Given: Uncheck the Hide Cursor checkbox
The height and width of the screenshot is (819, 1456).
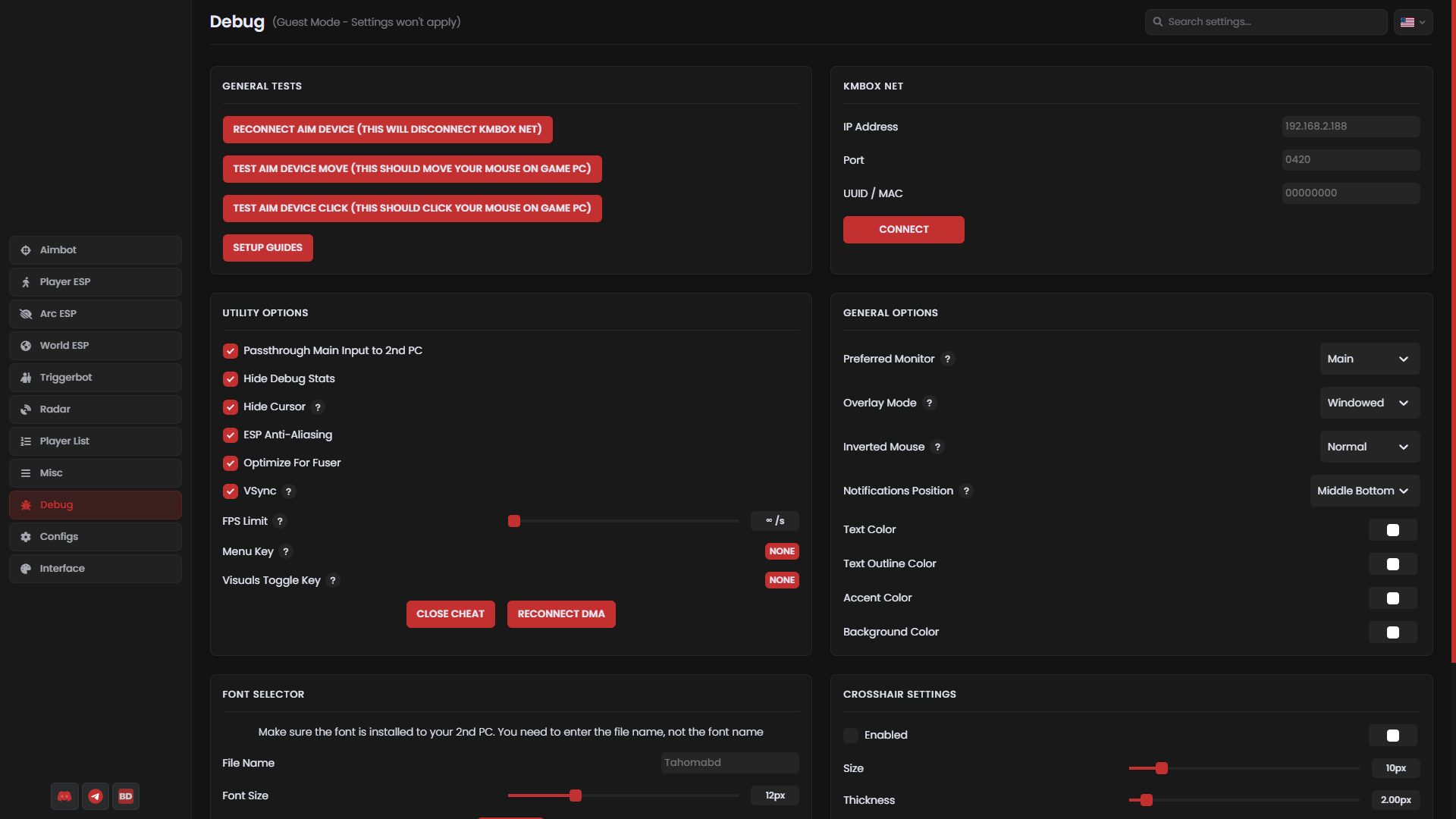Looking at the screenshot, I should (x=231, y=407).
